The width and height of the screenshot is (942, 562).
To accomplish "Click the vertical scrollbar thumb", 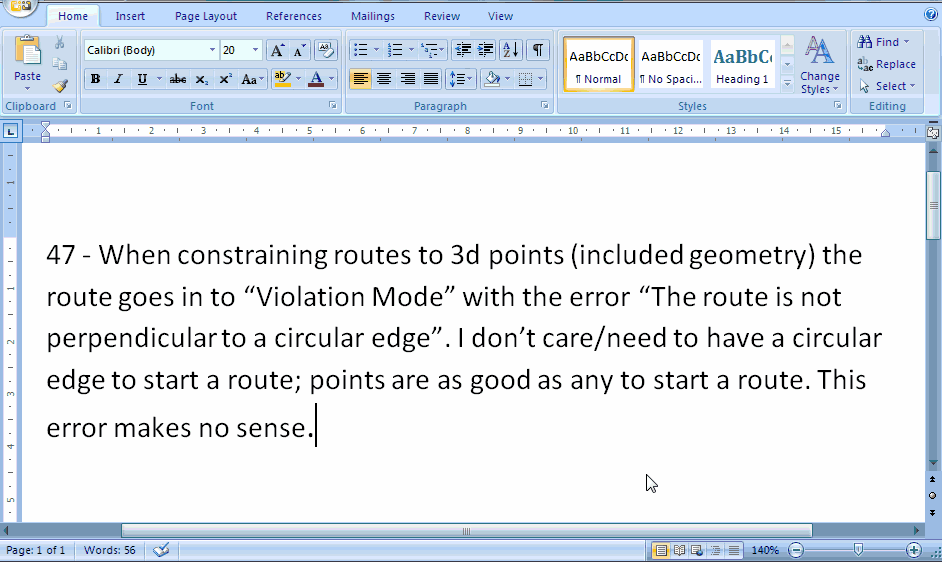I will (x=933, y=205).
